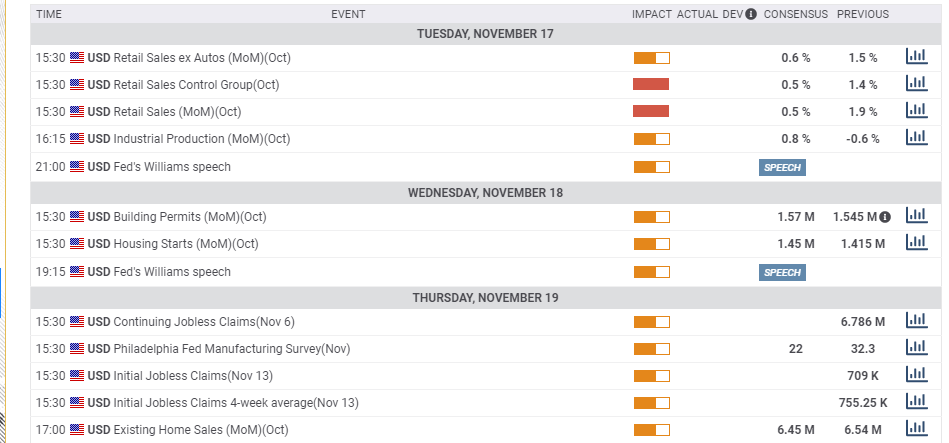949x443 pixels.
Task: Click the TIME column header
Action: [49, 14]
